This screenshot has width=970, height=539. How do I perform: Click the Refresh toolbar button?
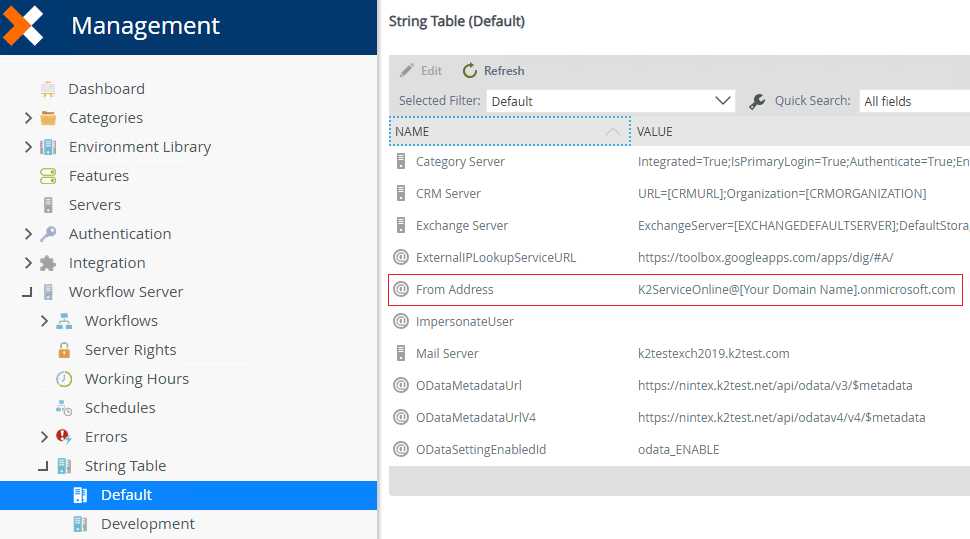(x=493, y=71)
